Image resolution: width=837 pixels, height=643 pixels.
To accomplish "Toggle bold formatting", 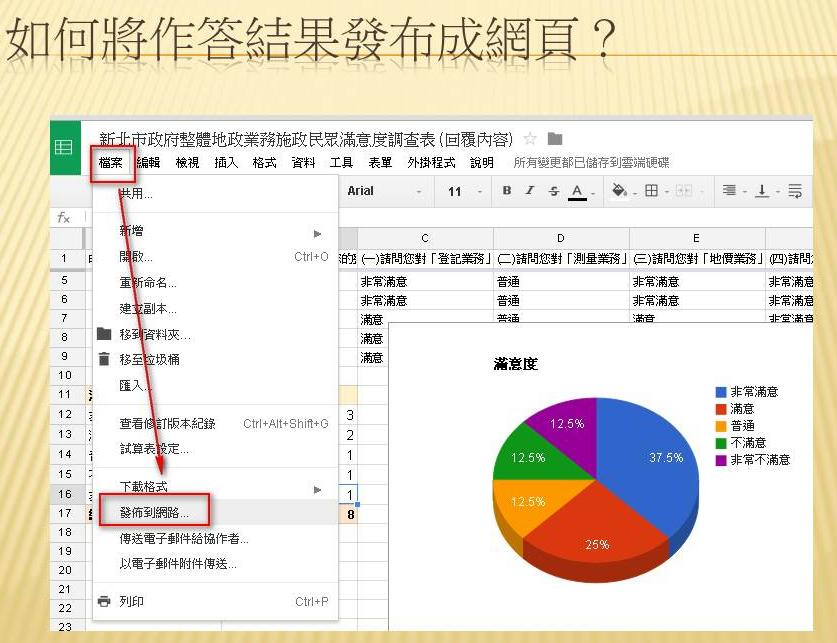I will 507,190.
